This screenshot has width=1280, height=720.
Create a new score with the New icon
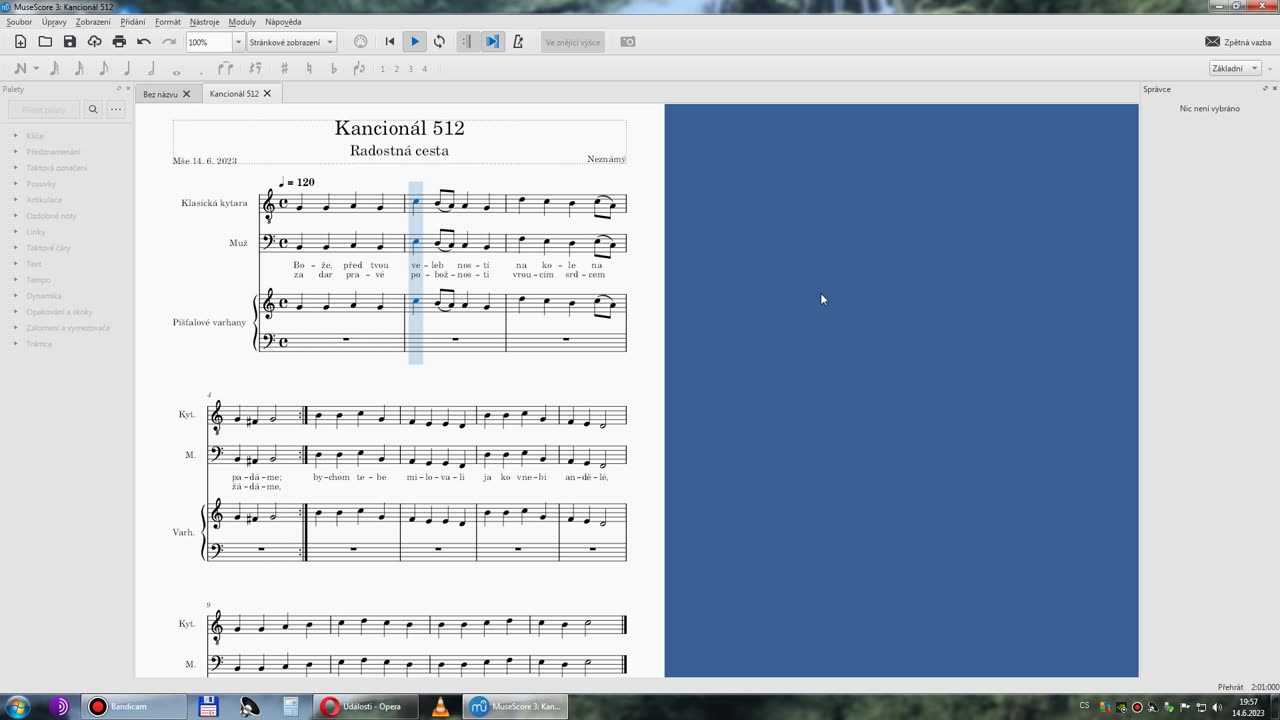pos(20,42)
